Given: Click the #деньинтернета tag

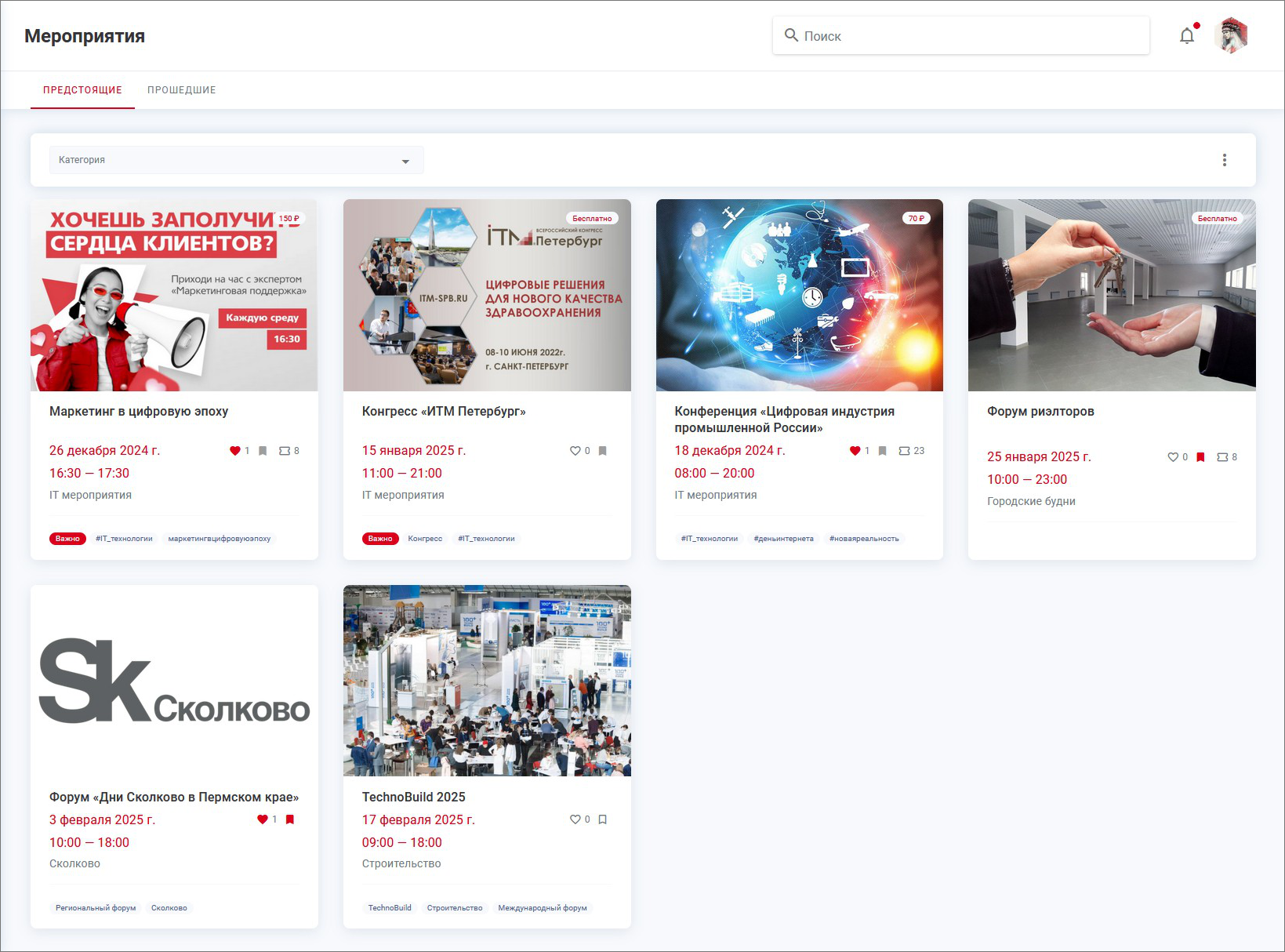Looking at the screenshot, I should point(783,539).
